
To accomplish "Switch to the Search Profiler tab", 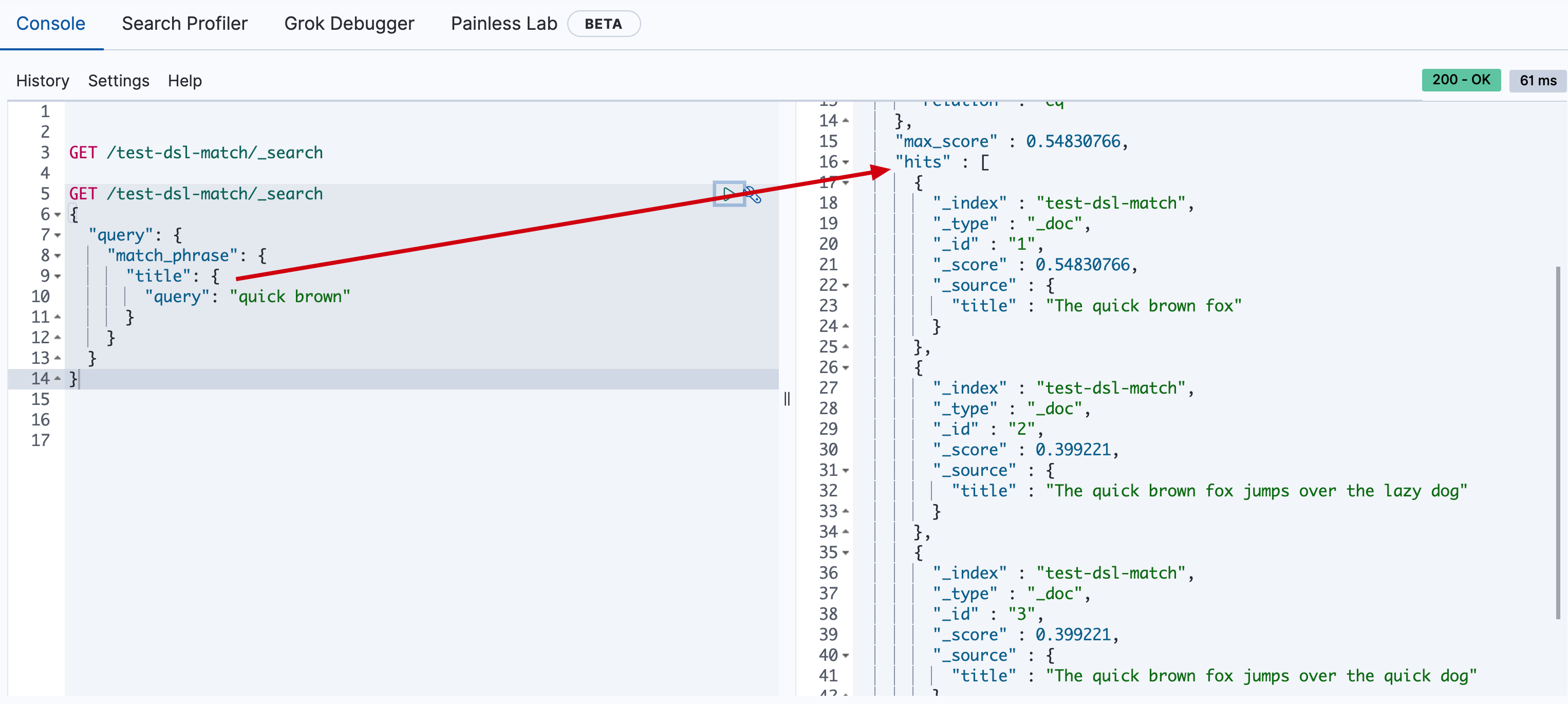I will tap(184, 24).
